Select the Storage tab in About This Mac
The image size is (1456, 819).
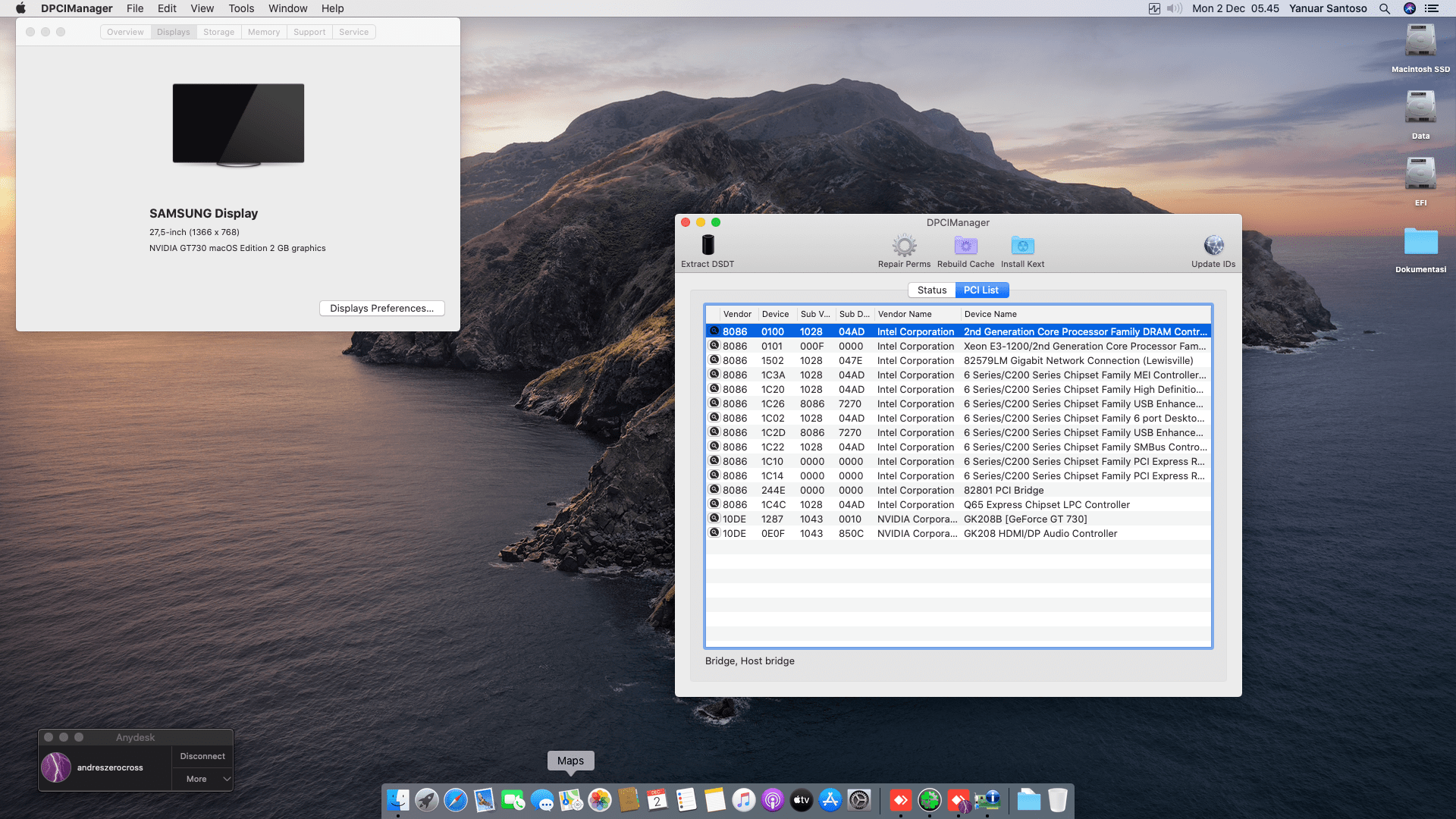point(218,32)
